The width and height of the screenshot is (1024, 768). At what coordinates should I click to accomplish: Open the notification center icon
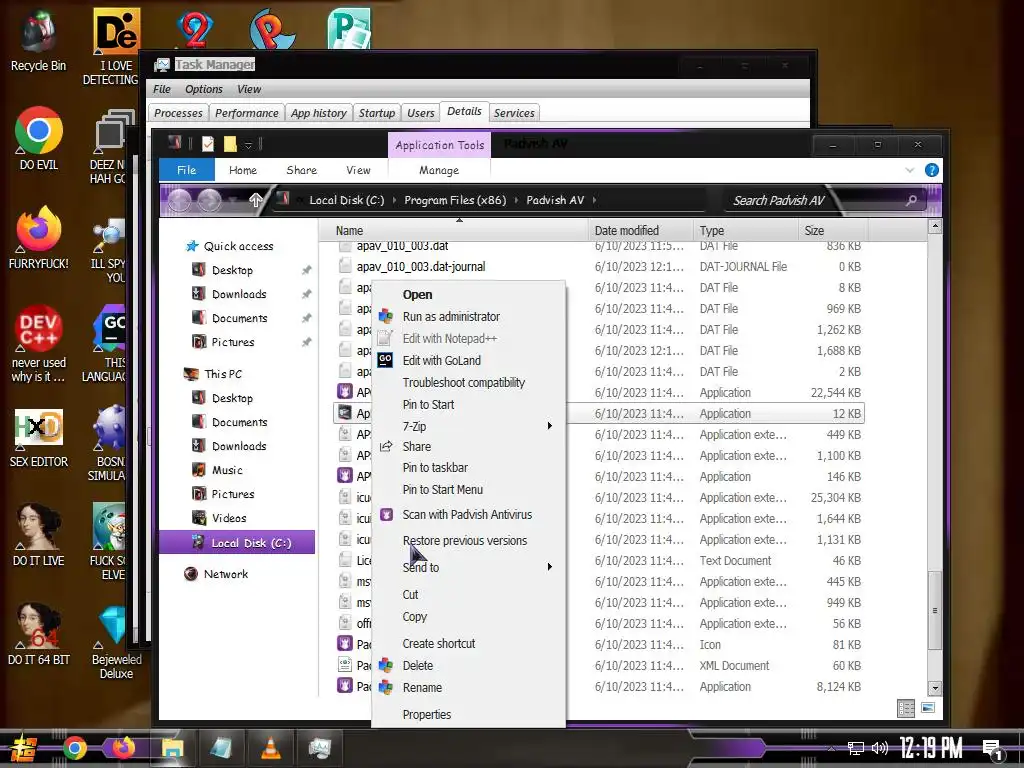pyautogui.click(x=993, y=750)
